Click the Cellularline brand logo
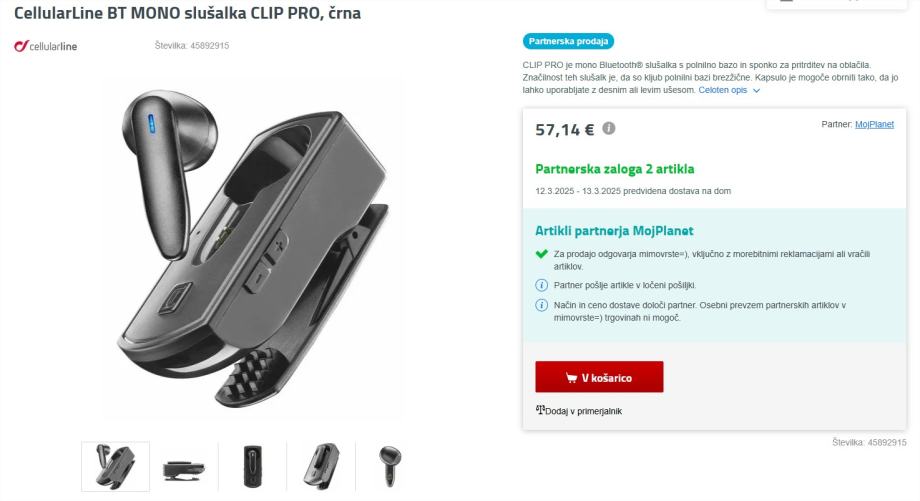Image resolution: width=920 pixels, height=501 pixels. point(46,46)
